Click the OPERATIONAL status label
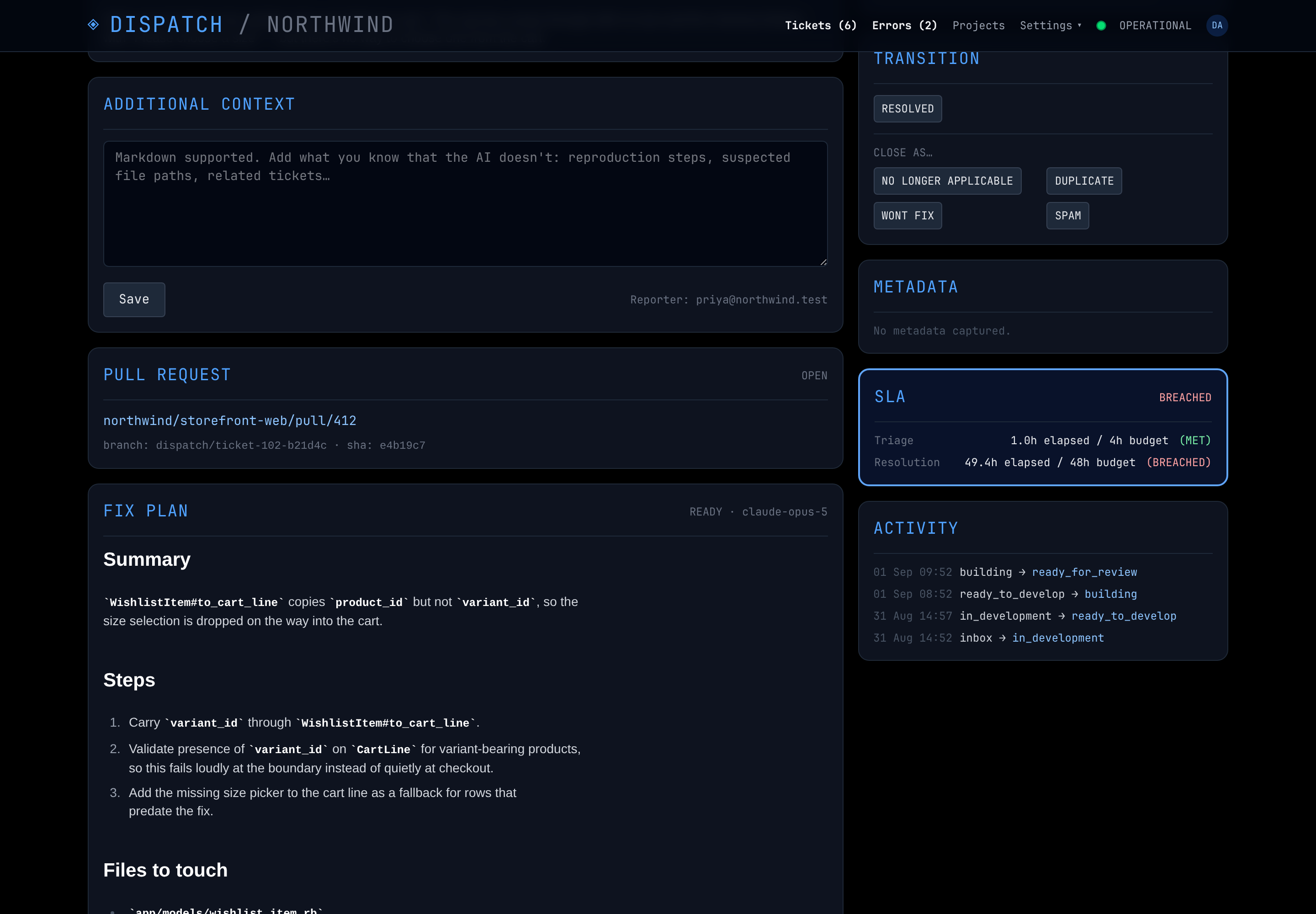Screen dimensions: 1316x914 1155,26
